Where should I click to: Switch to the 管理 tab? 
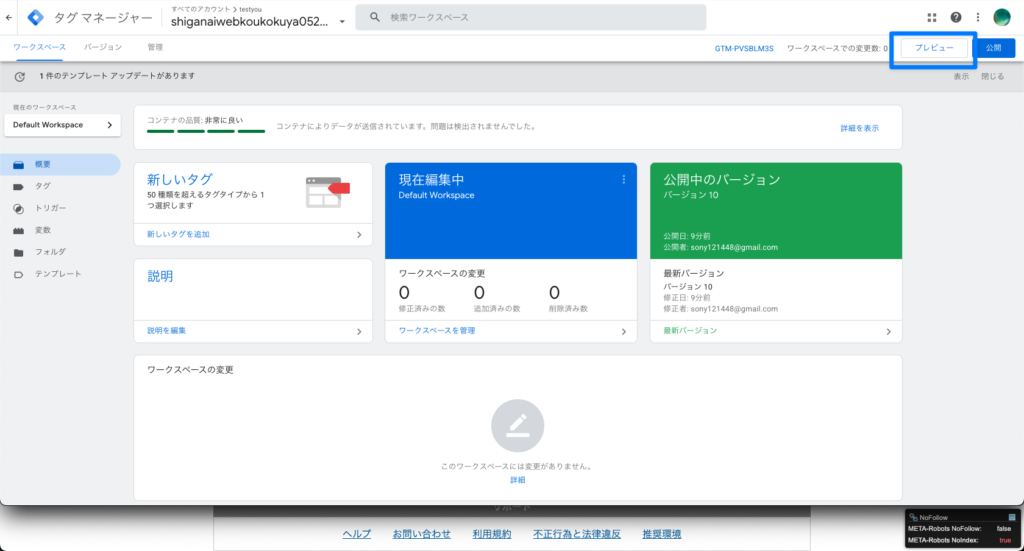point(155,47)
